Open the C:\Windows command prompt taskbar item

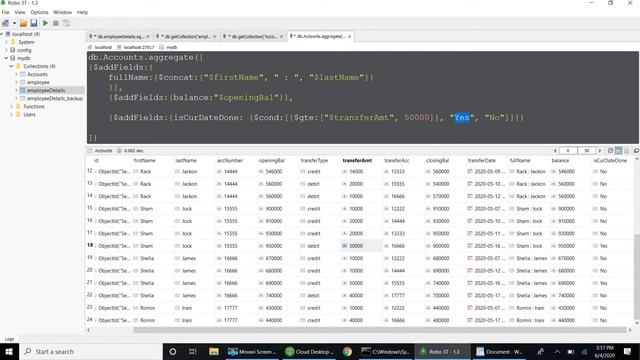point(386,351)
